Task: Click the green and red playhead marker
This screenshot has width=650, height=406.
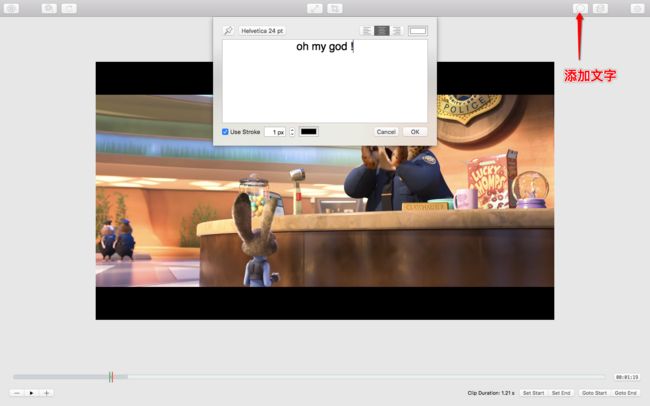Action: 111,377
